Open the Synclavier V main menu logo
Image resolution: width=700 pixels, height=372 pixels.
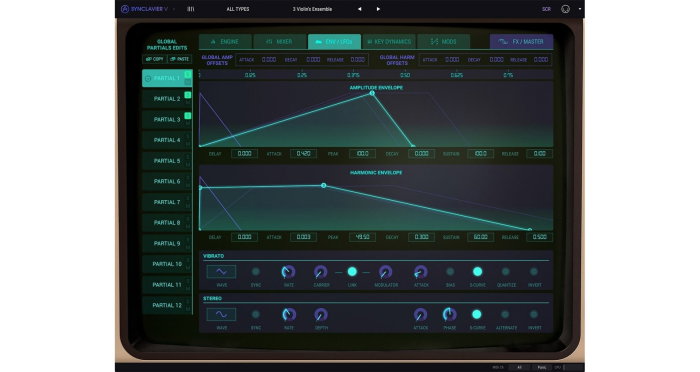(x=145, y=9)
